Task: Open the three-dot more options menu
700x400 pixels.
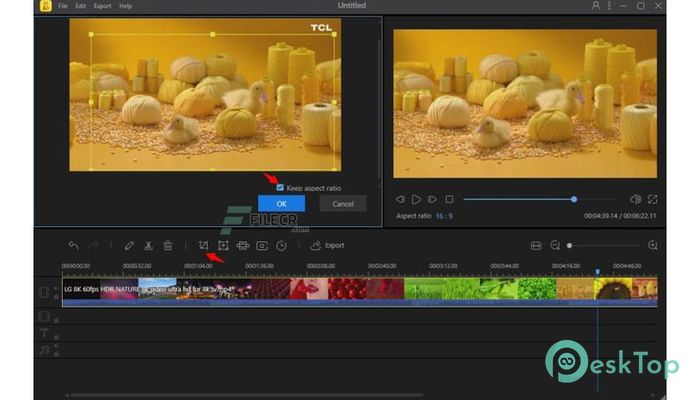Action: pyautogui.click(x=609, y=5)
